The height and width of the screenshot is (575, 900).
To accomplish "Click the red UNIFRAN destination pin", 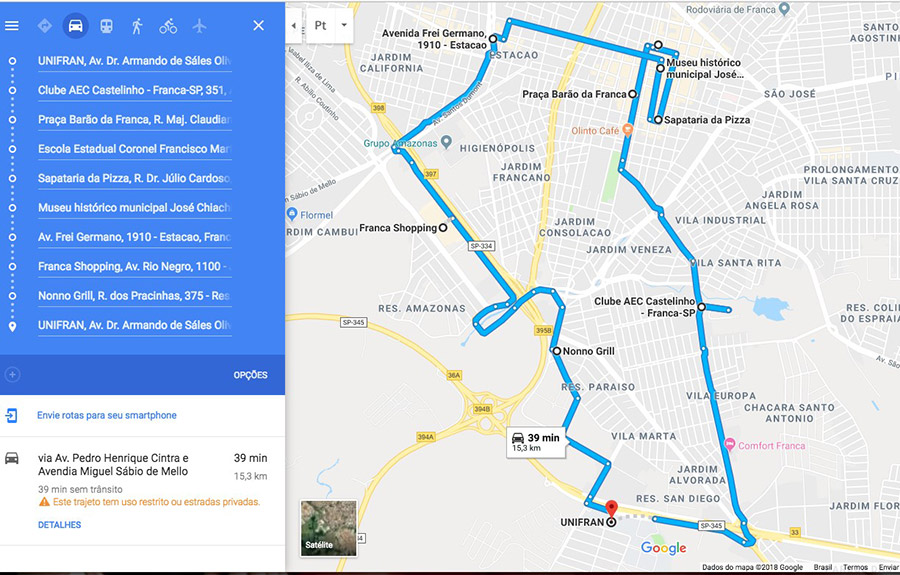I will coord(612,510).
